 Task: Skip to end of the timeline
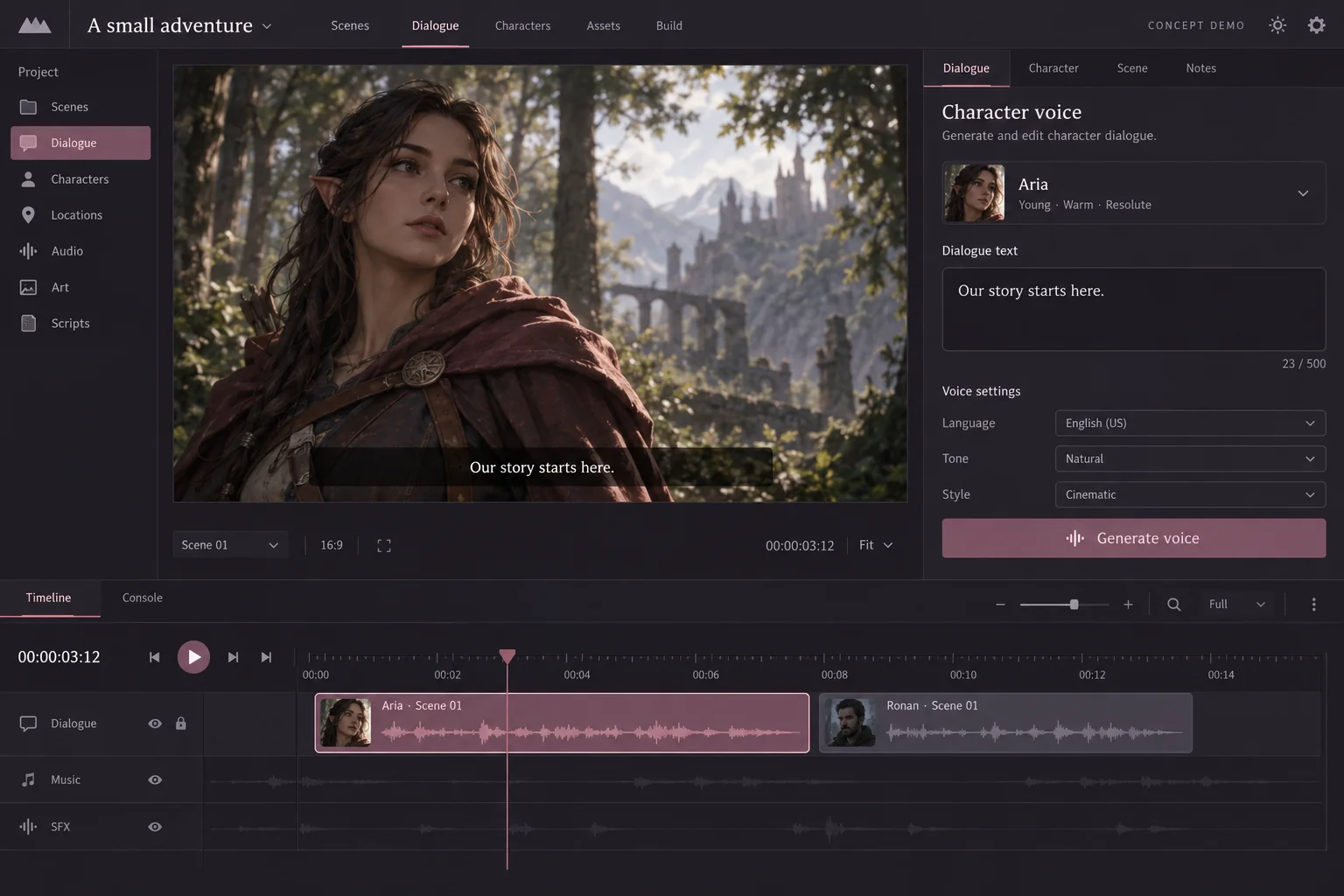click(x=266, y=657)
